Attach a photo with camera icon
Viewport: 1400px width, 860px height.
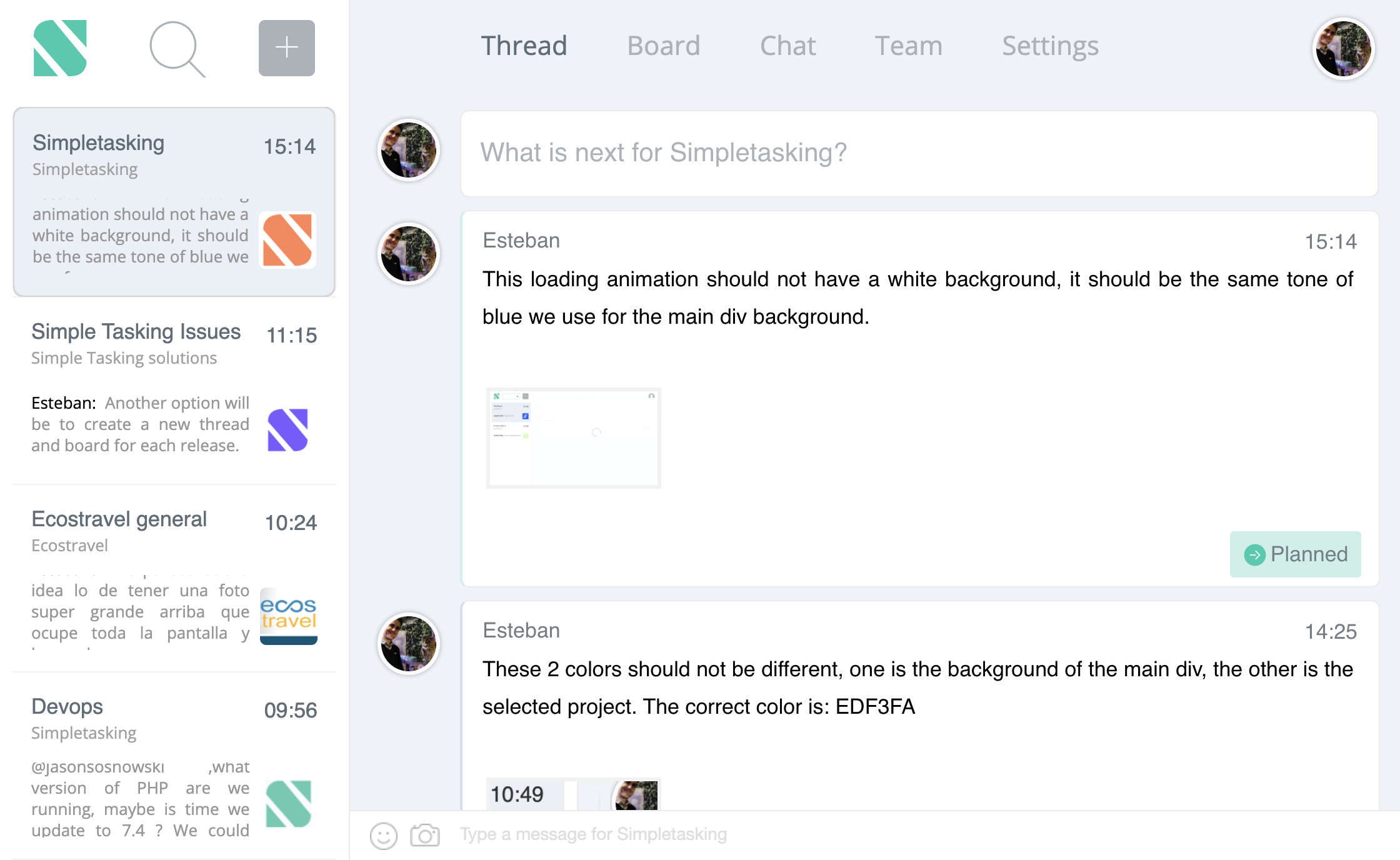pyautogui.click(x=425, y=835)
